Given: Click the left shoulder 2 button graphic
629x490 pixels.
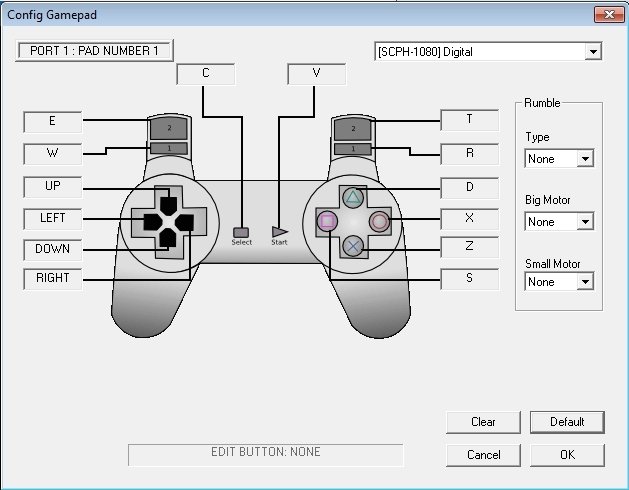Looking at the screenshot, I should click(169, 128).
